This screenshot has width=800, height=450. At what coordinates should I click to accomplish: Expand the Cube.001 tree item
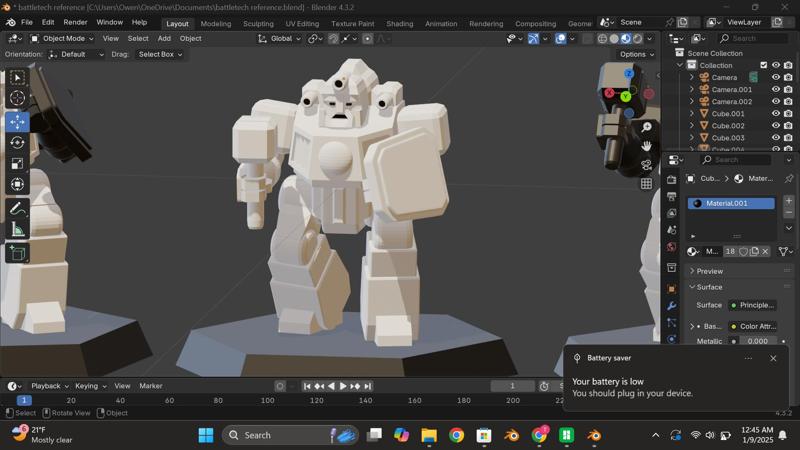click(x=691, y=114)
